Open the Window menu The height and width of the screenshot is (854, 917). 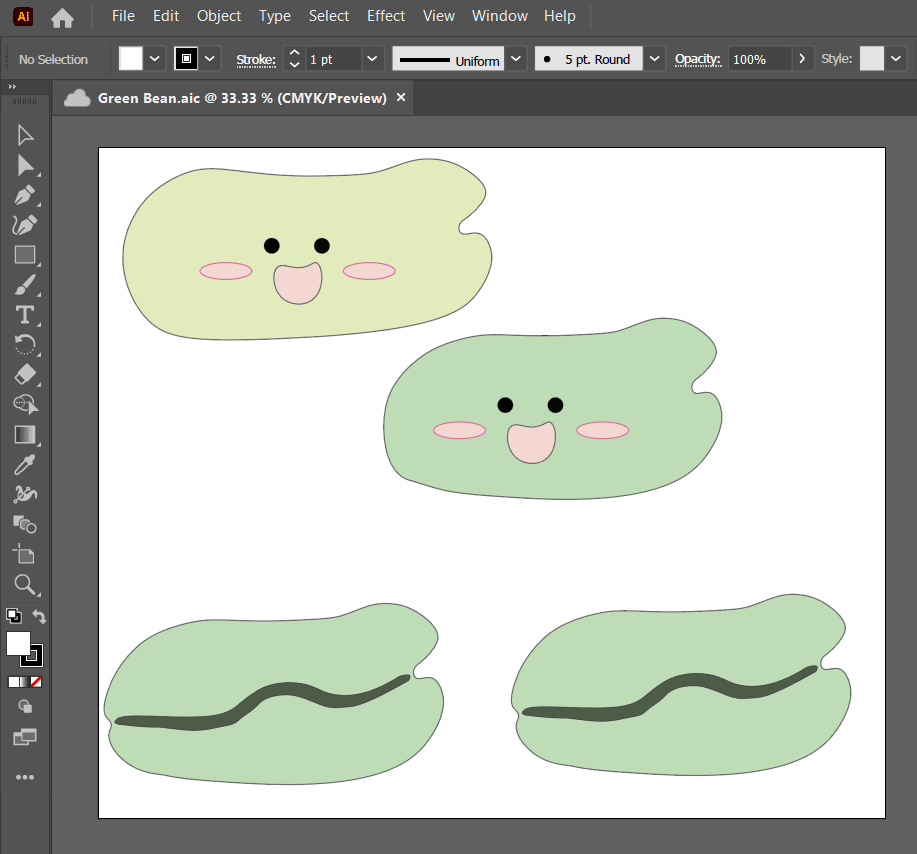pos(500,16)
